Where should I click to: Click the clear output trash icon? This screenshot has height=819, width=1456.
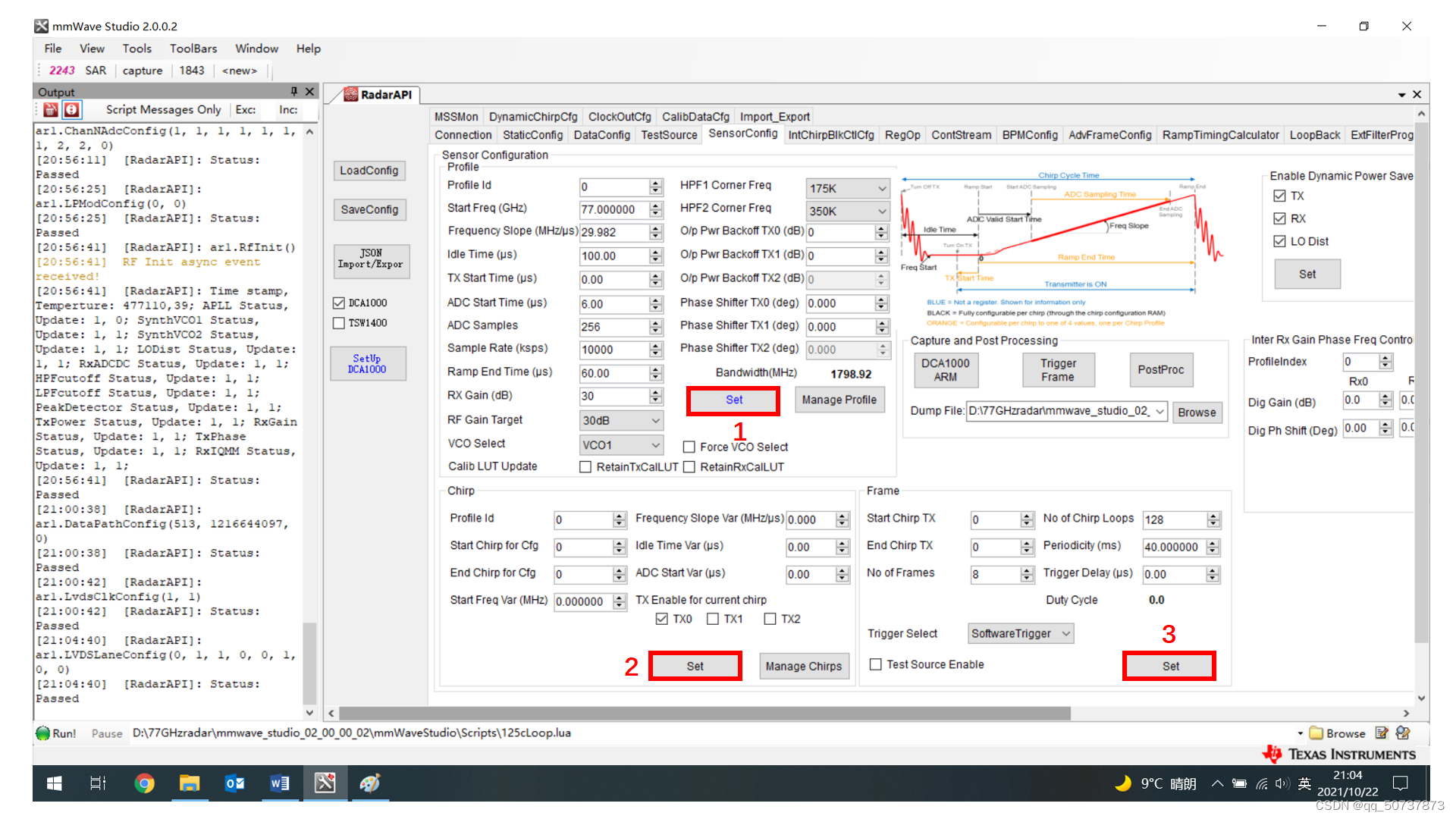click(51, 110)
